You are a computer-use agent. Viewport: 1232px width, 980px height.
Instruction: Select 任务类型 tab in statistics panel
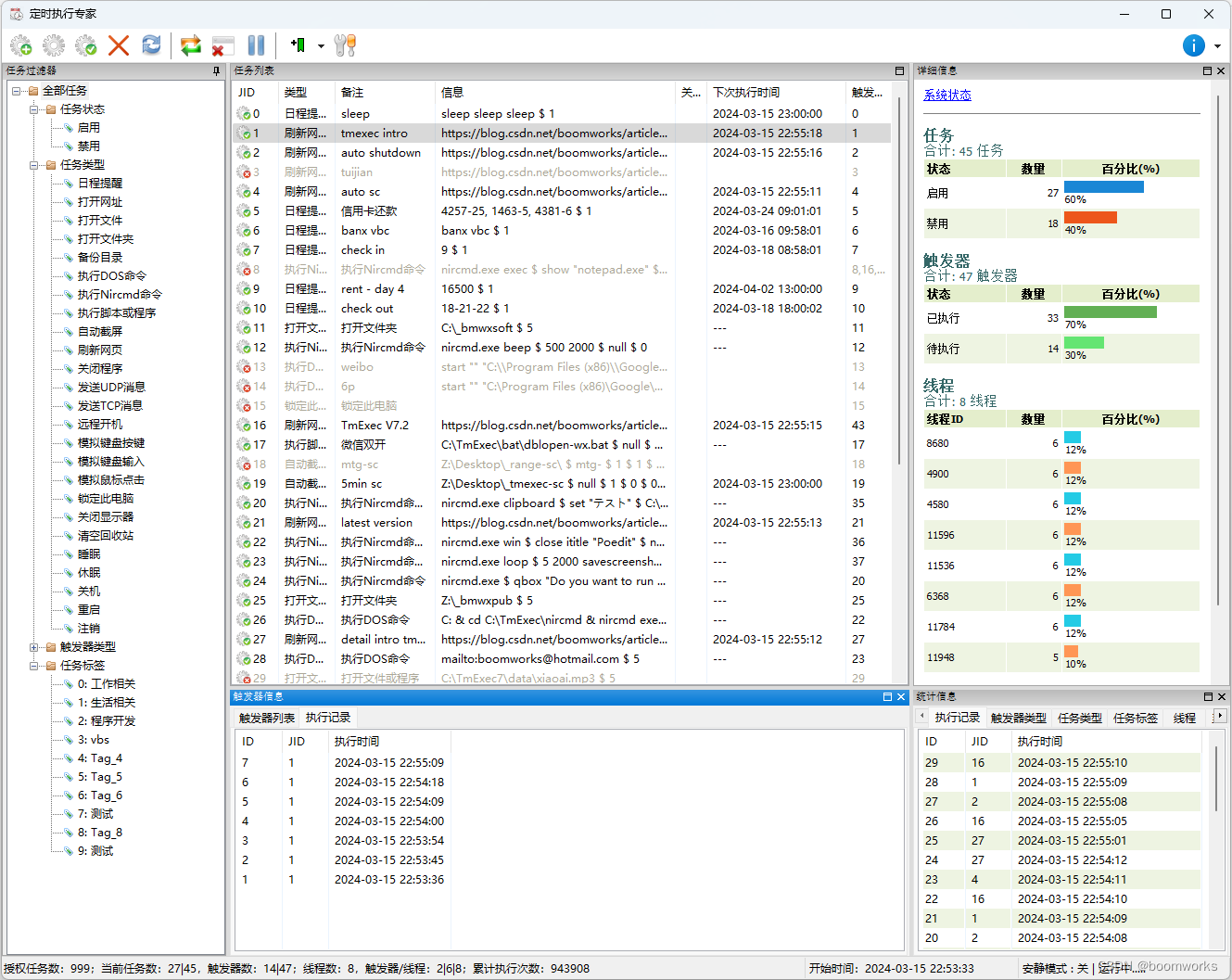1080,719
